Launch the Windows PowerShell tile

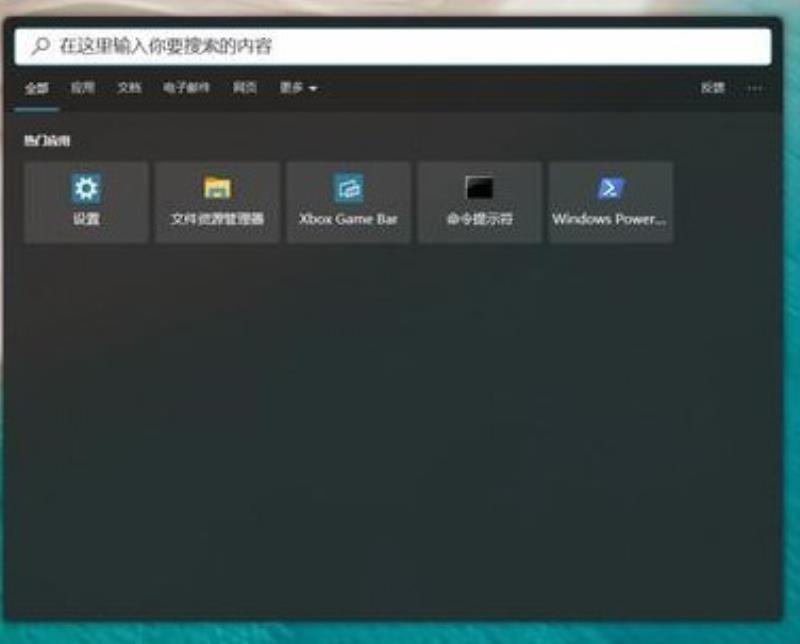pos(611,202)
